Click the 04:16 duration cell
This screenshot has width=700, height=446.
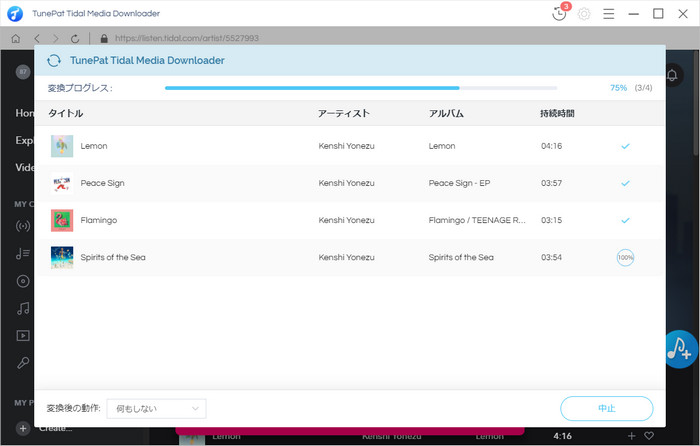point(551,146)
